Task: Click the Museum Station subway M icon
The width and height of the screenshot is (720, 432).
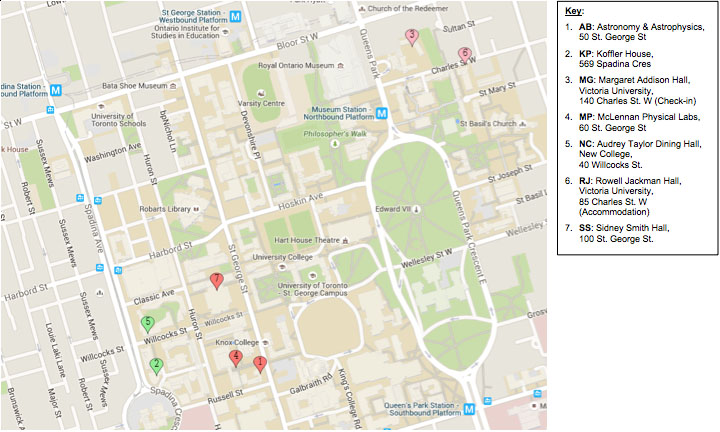Action: click(381, 113)
